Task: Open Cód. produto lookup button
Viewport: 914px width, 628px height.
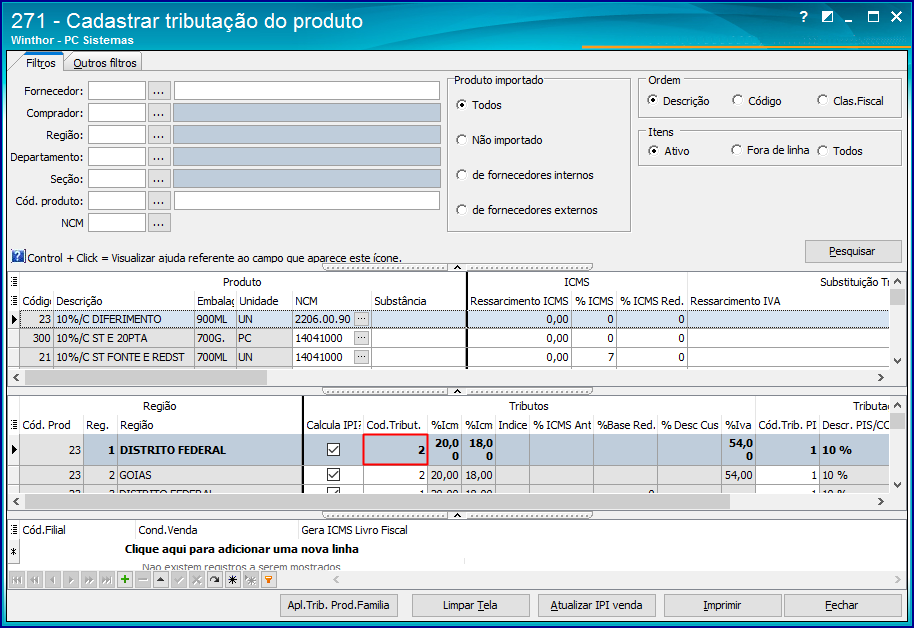Action: click(x=159, y=201)
